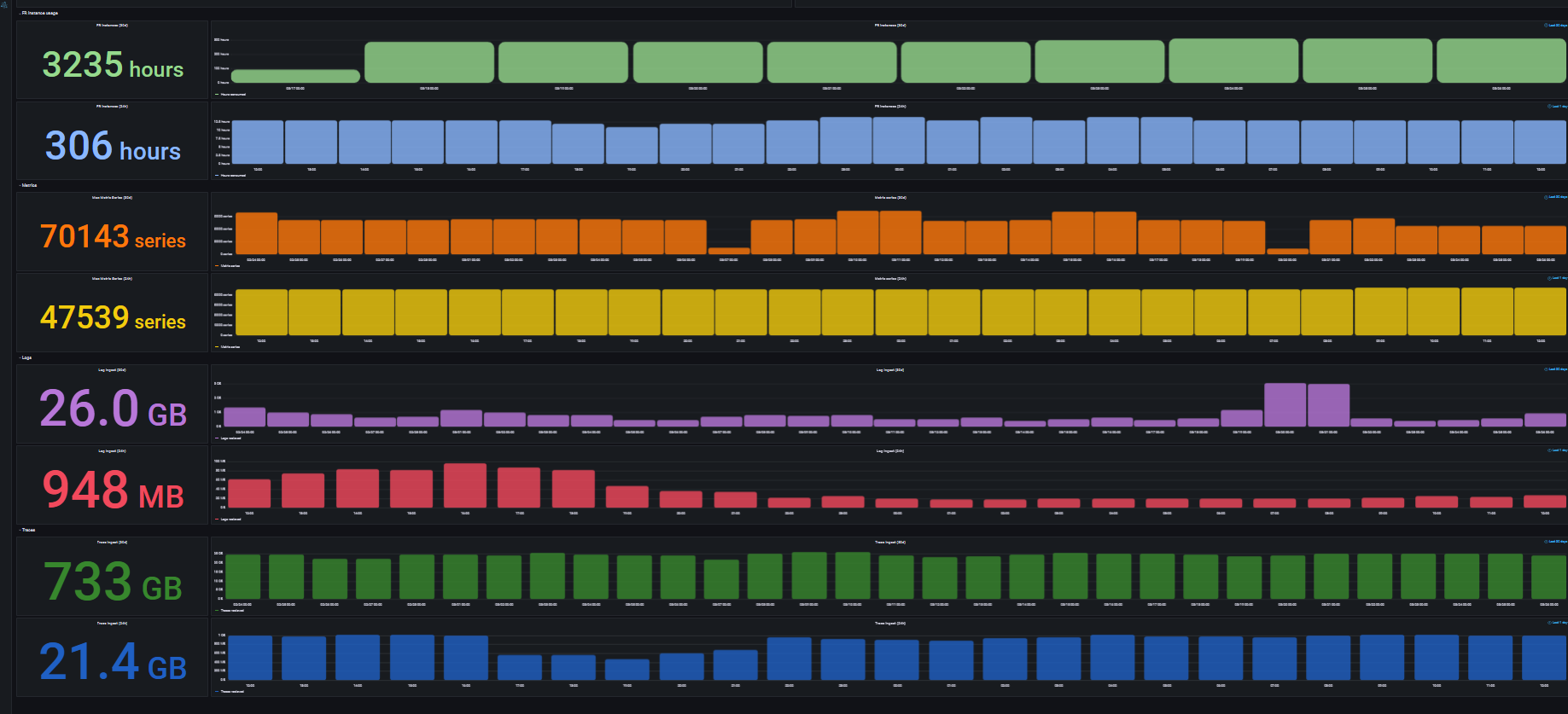This screenshot has height=714, width=1568.
Task: Click the clock icon on Log Ingest (24h) chart
Action: point(1549,450)
